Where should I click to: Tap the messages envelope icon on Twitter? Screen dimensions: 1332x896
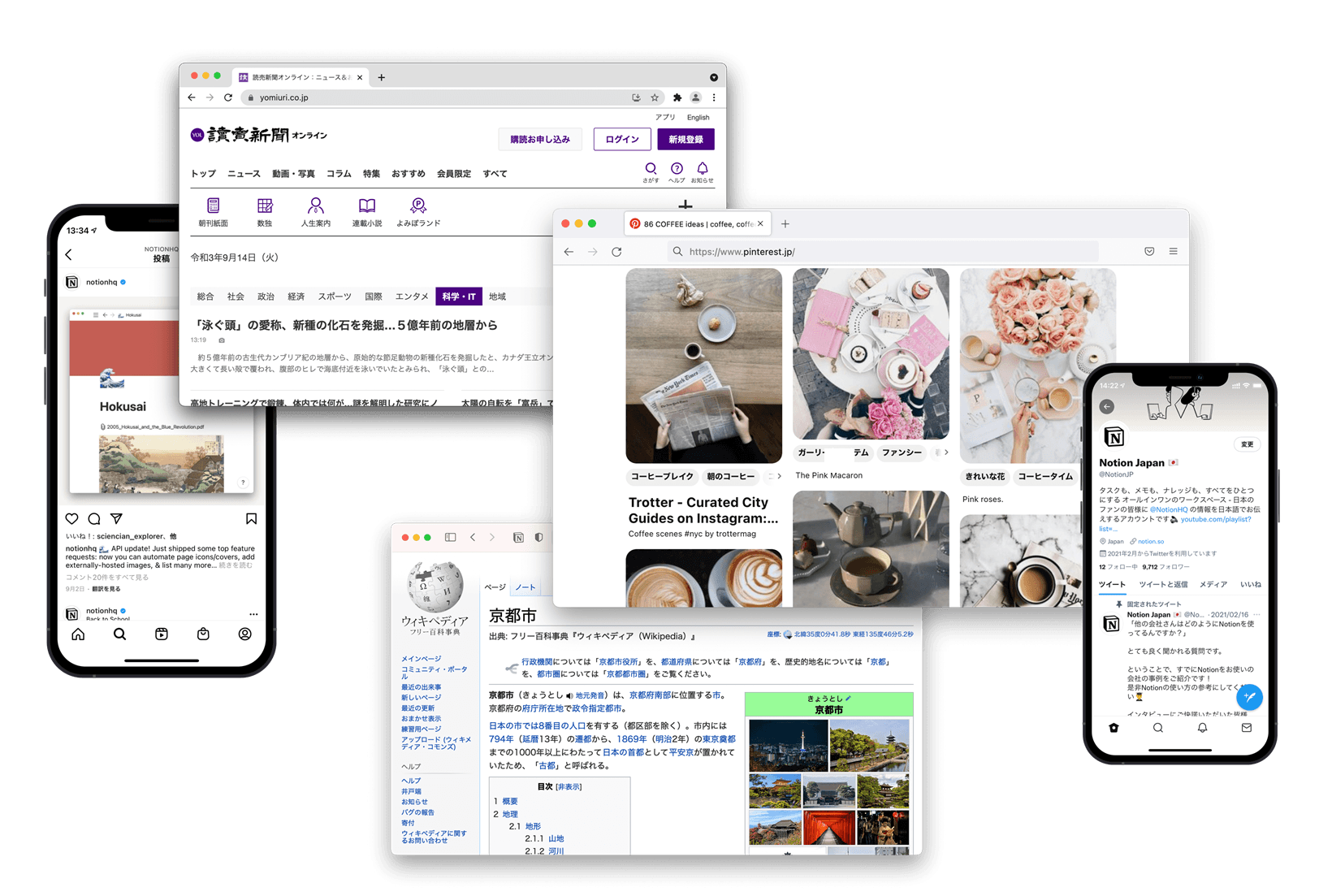point(1246,728)
